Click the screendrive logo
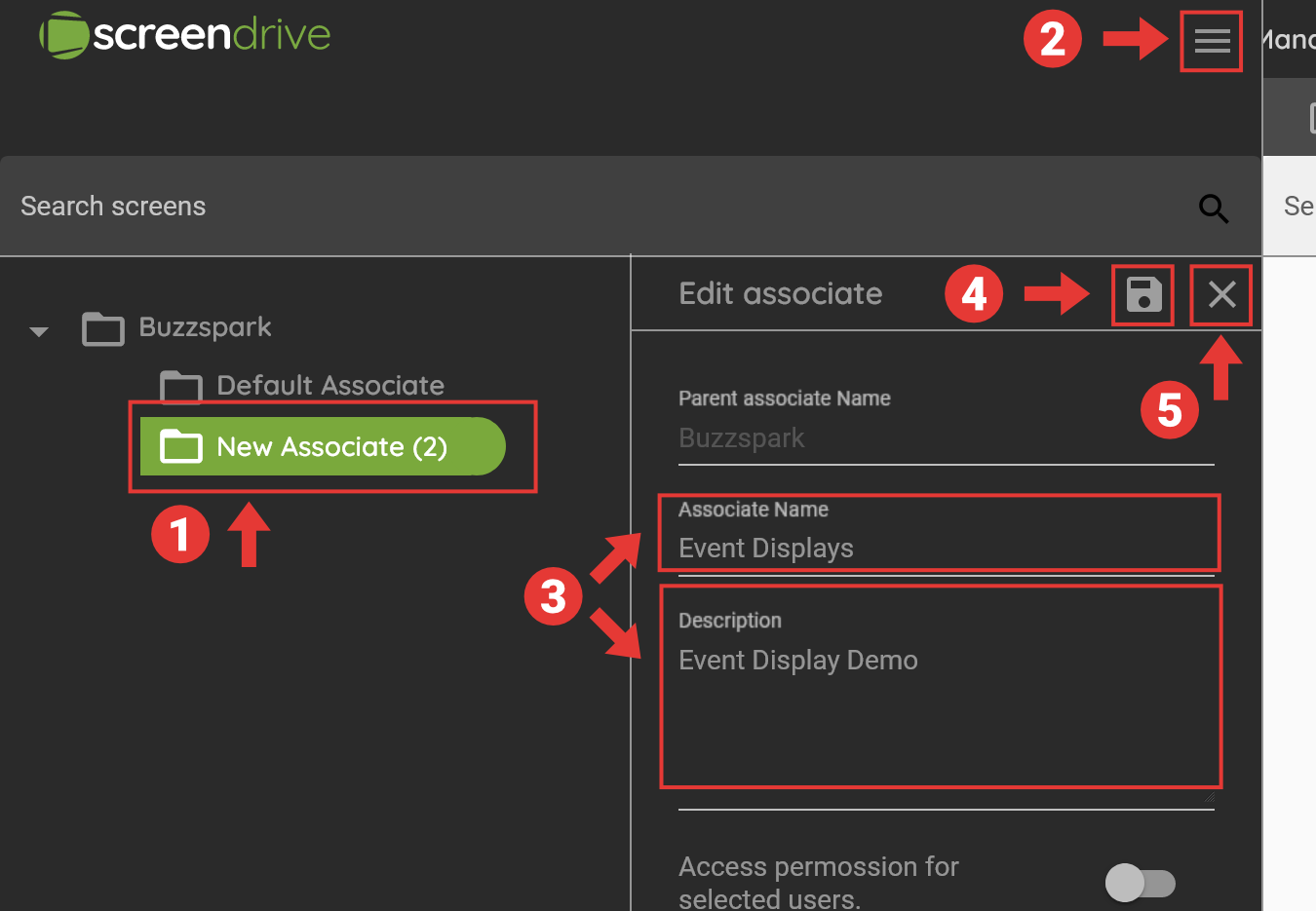The height and width of the screenshot is (911, 1316). pyautogui.click(x=185, y=35)
